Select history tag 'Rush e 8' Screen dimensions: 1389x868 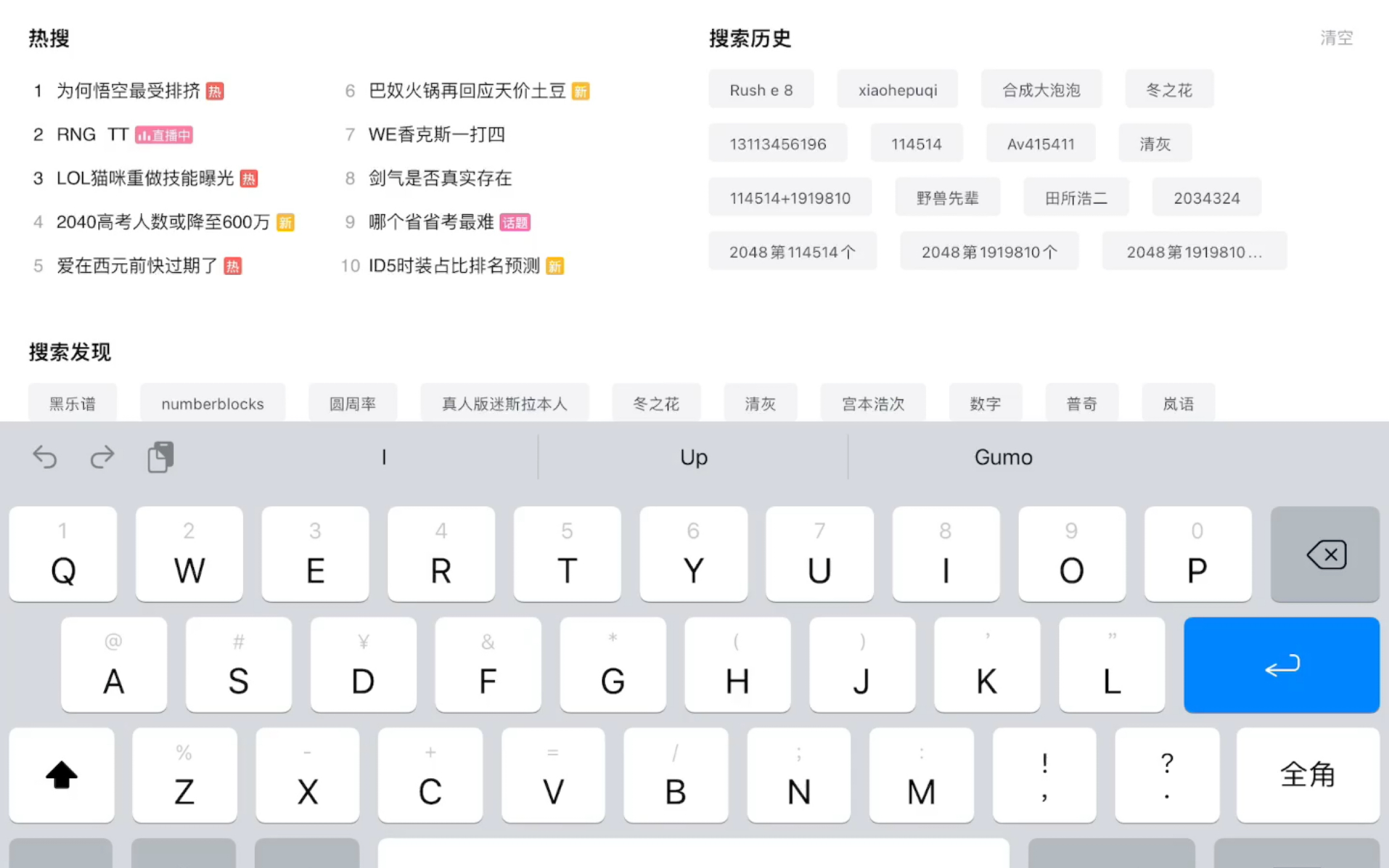point(761,90)
